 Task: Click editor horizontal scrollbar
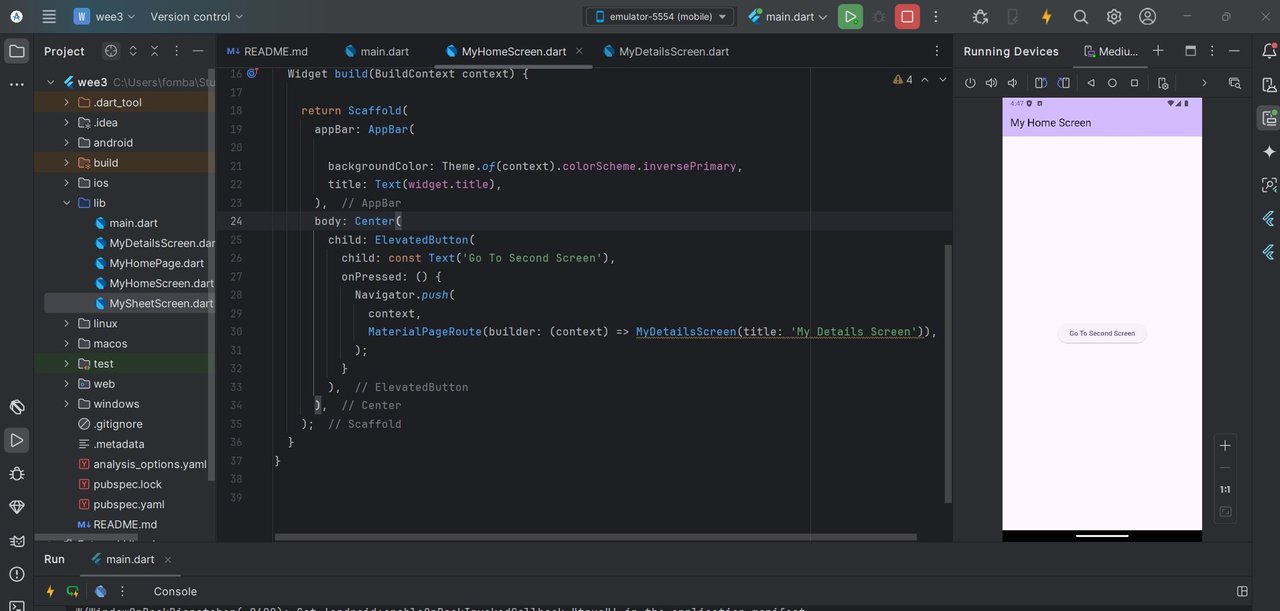coord(596,537)
